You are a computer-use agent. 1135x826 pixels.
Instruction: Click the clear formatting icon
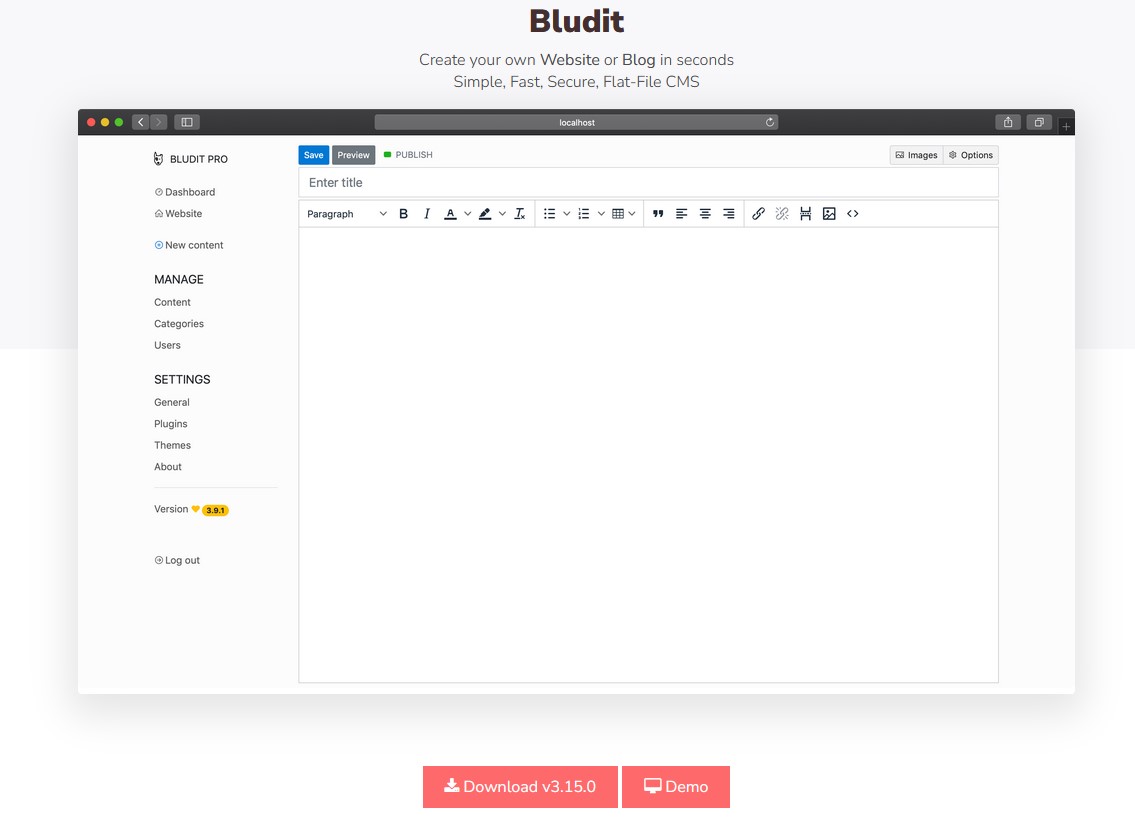coord(520,214)
